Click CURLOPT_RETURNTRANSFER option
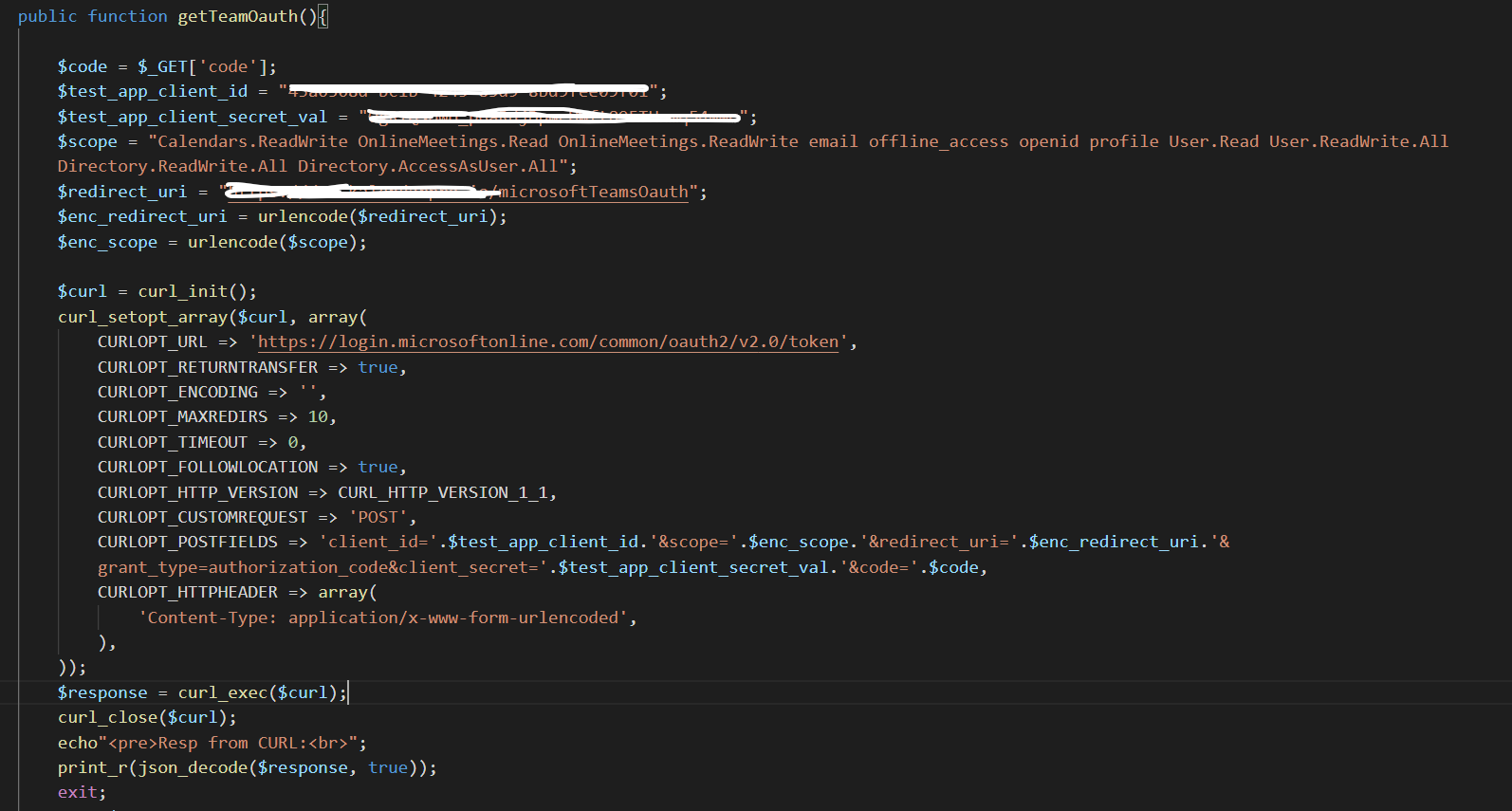 [x=208, y=367]
